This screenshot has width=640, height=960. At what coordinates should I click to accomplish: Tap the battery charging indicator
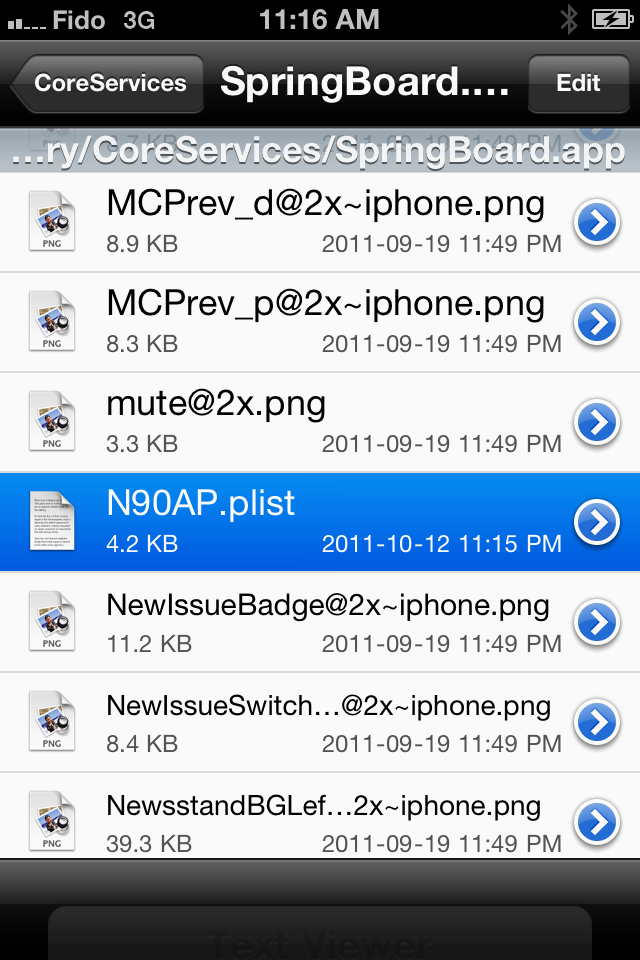[612, 20]
